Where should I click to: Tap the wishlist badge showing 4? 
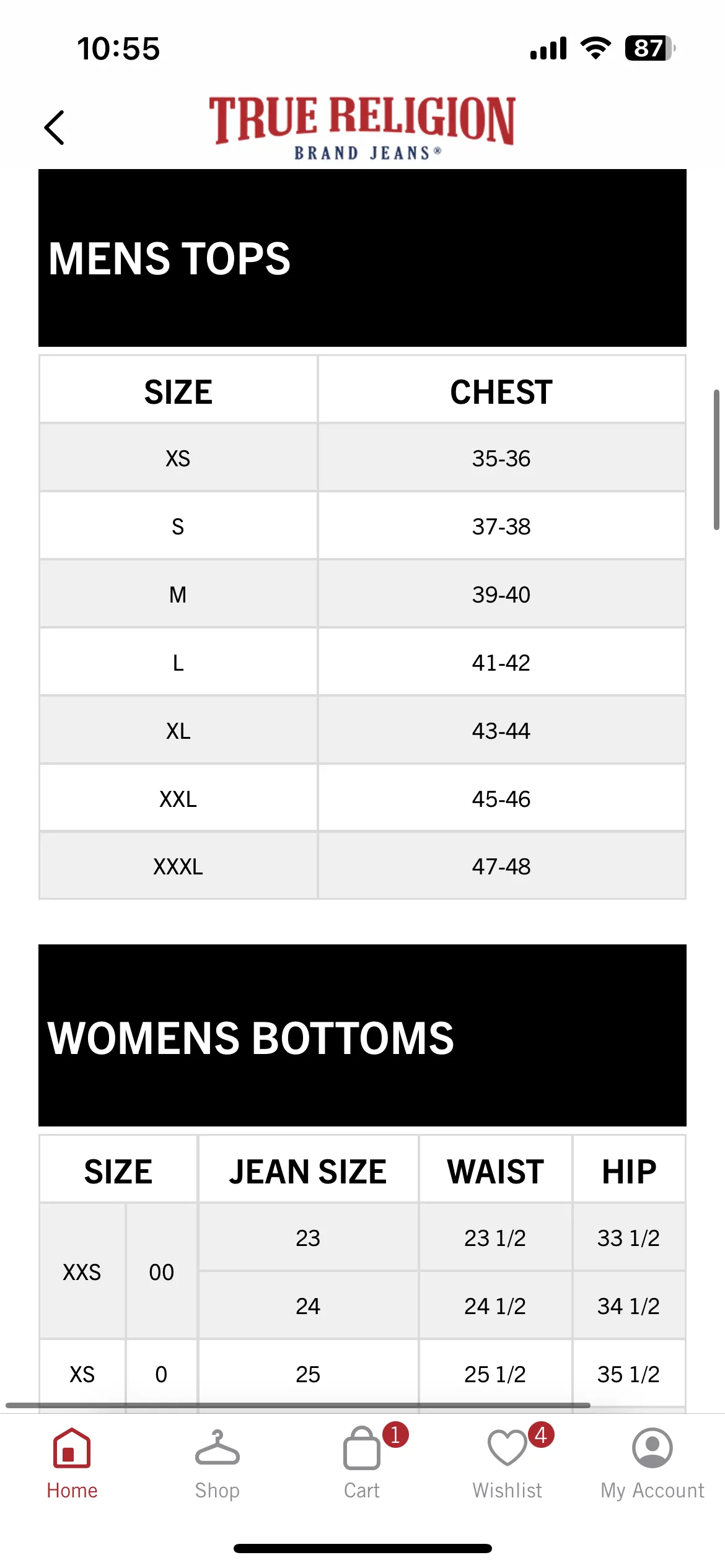[x=541, y=1434]
